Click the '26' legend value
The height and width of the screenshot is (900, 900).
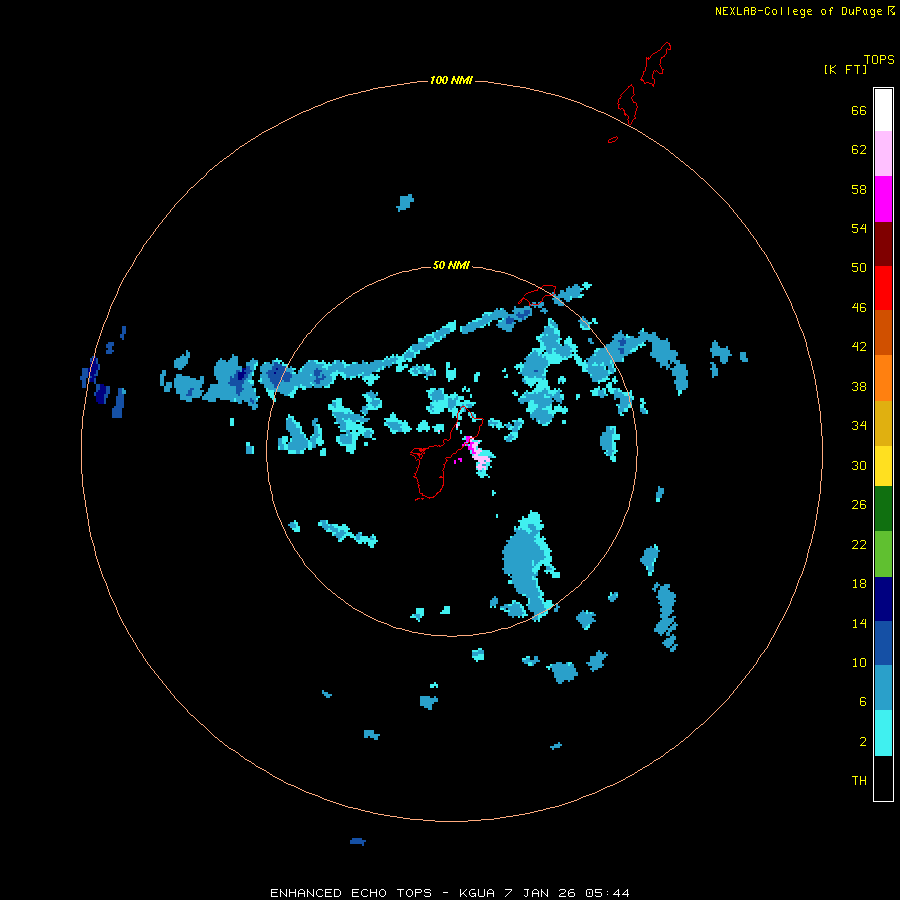pyautogui.click(x=859, y=505)
